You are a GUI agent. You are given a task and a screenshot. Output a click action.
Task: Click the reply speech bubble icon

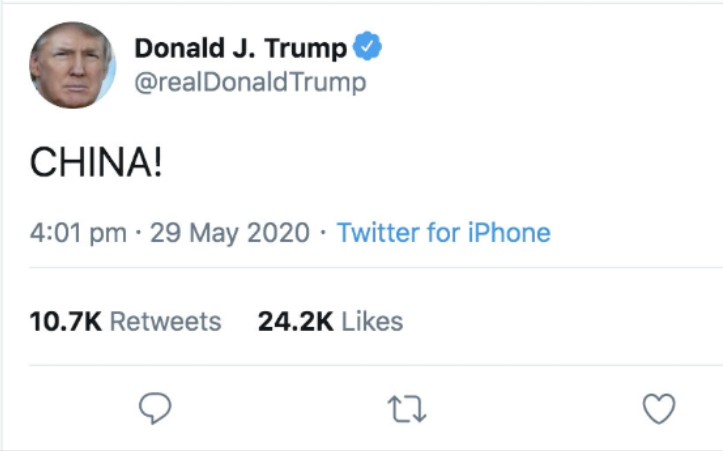153,408
